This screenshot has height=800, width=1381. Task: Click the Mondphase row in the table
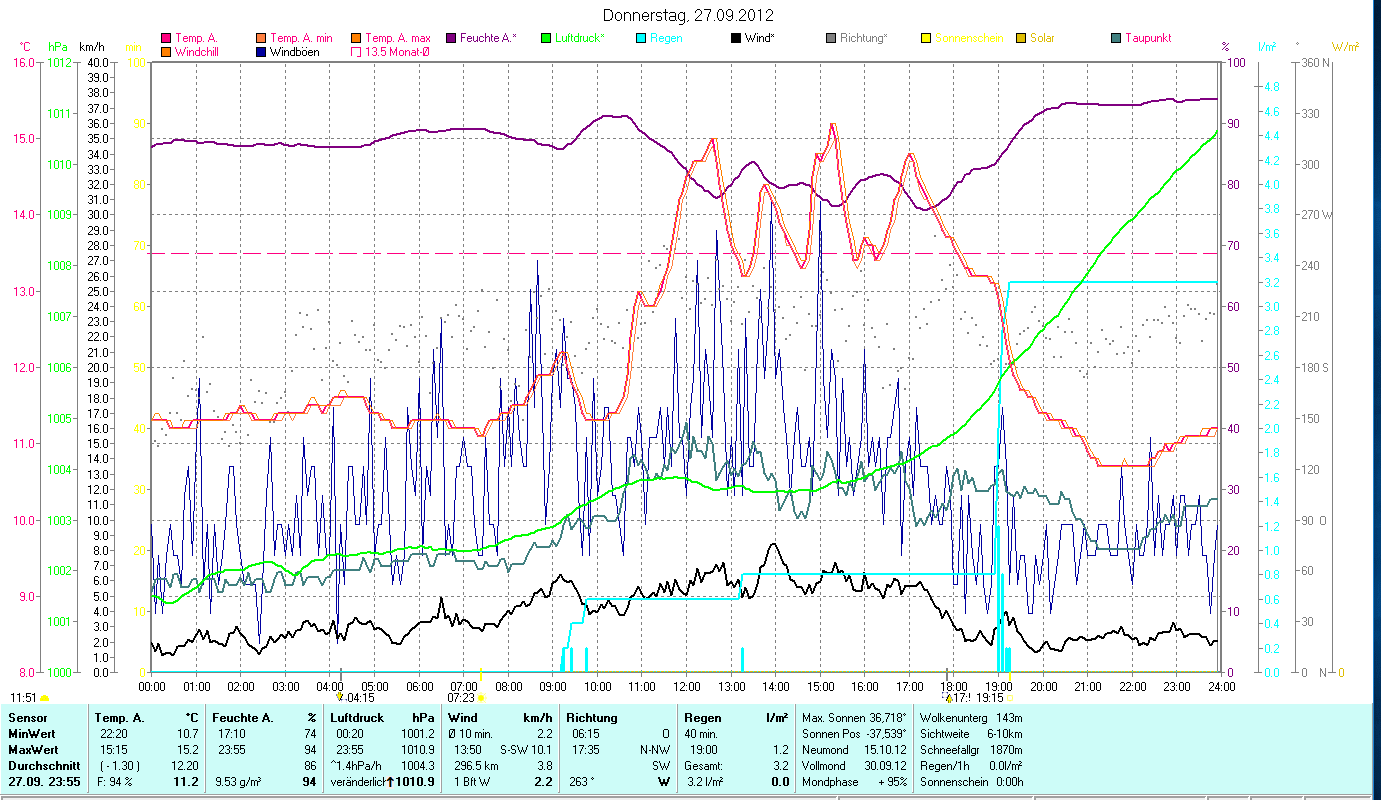click(x=854, y=782)
